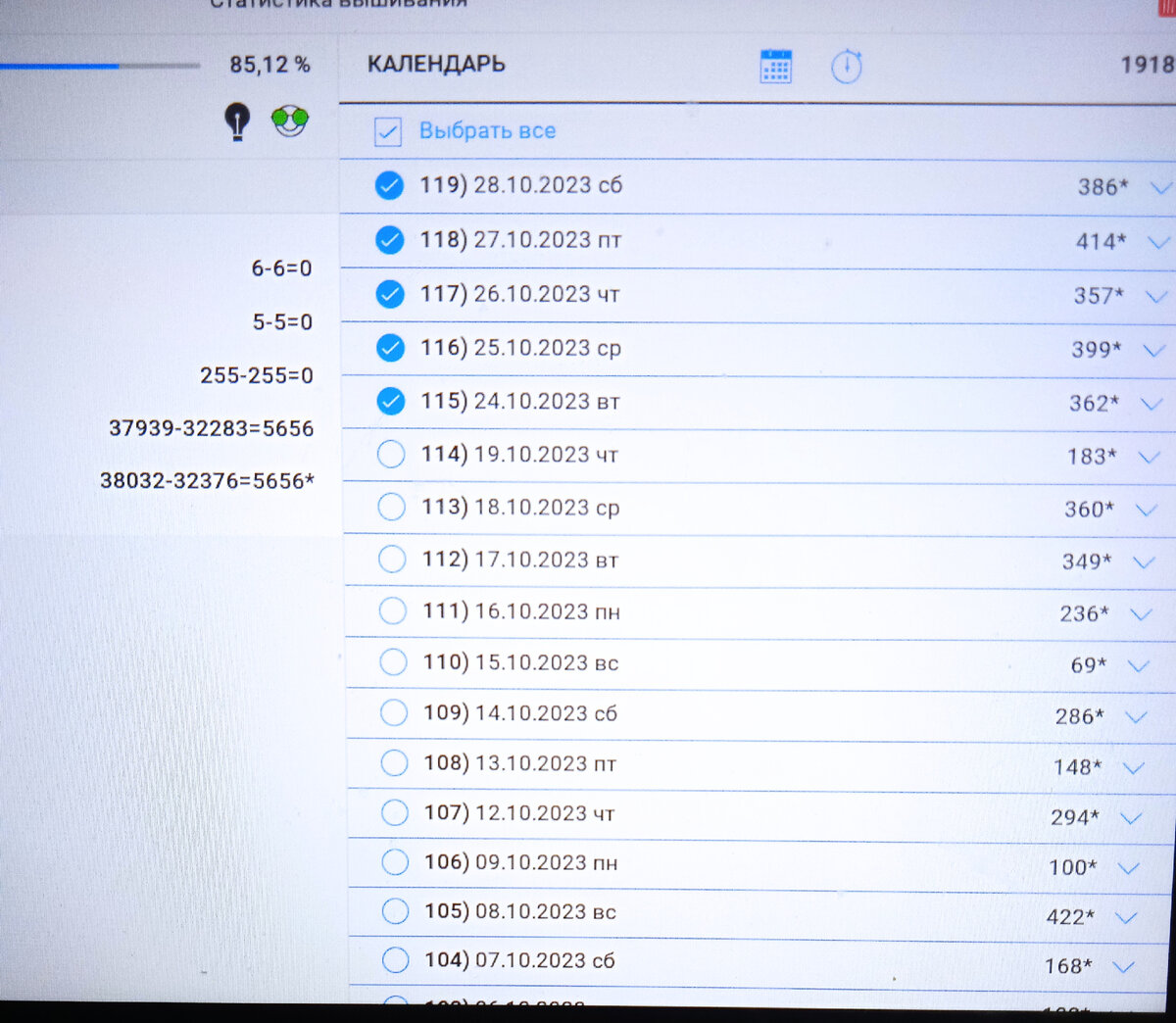Check entry 104) 07.10.2023 сб
The width and height of the screenshot is (1176, 1023).
pos(395,960)
